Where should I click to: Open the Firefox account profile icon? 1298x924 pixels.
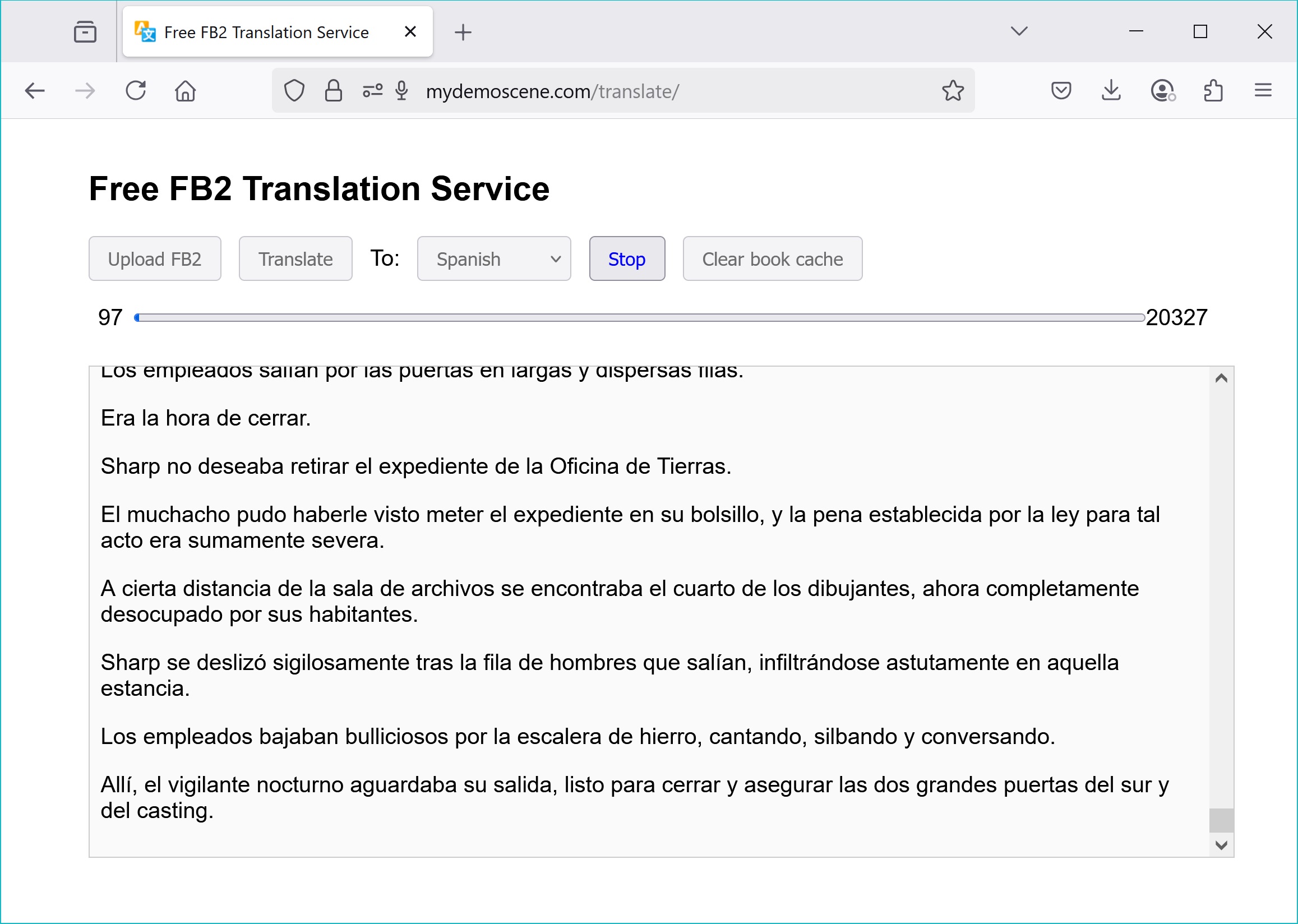(1162, 90)
